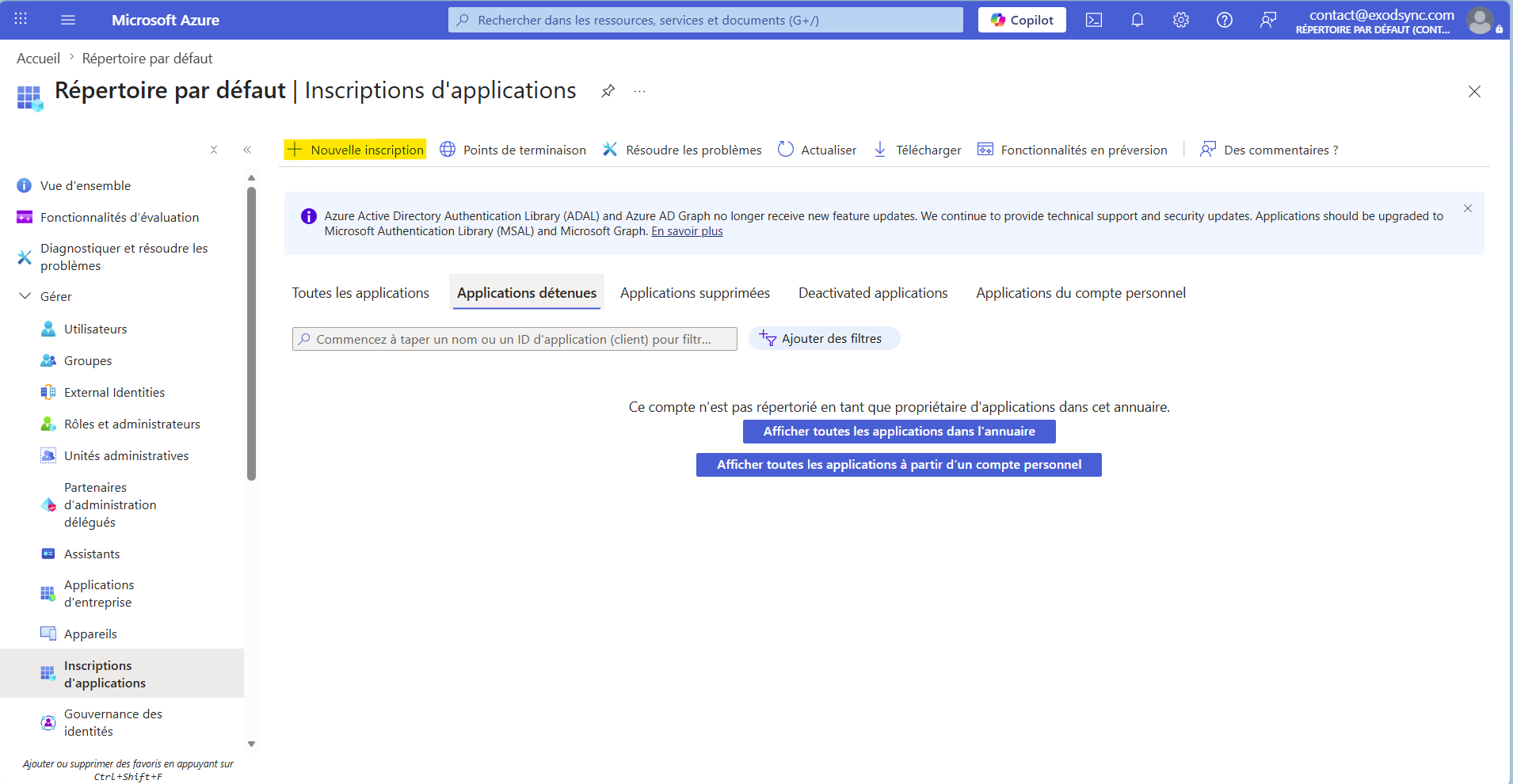Click the wrench icon for Résoudre les problèmes
The image size is (1513, 784).
coord(610,149)
